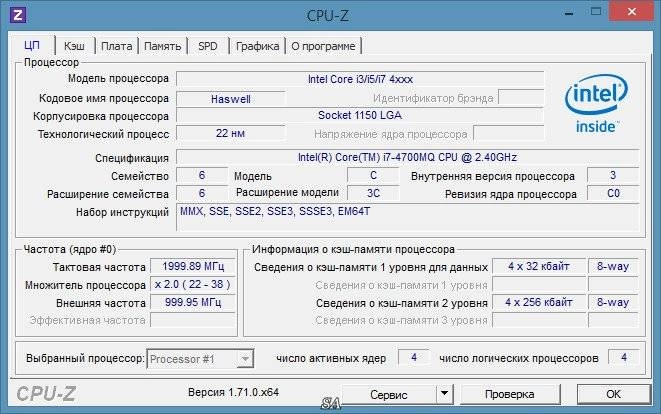Click the i7-4700MQ specification field
661x414 pixels.
tap(407, 157)
